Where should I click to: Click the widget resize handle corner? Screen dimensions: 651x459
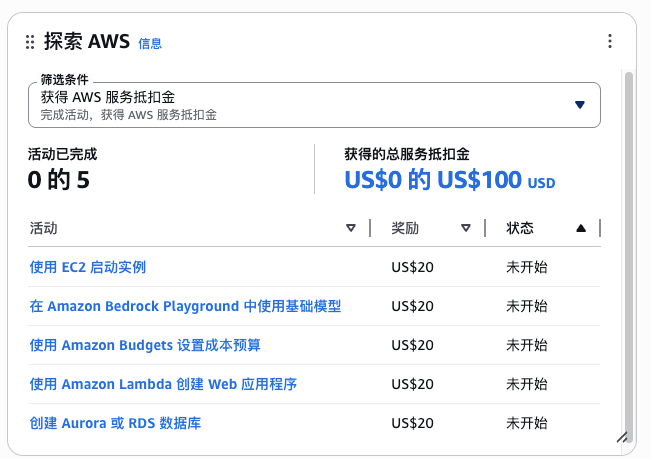pos(622,437)
